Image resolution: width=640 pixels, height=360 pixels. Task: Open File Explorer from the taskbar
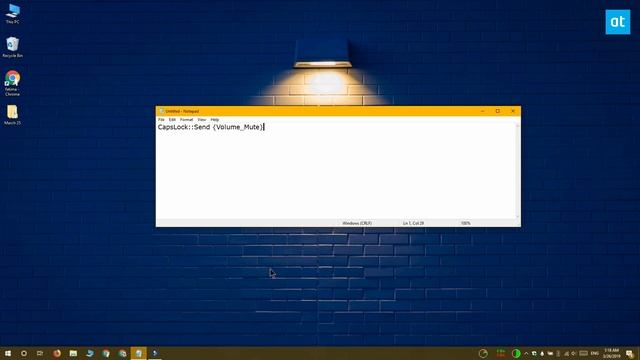tap(73, 353)
